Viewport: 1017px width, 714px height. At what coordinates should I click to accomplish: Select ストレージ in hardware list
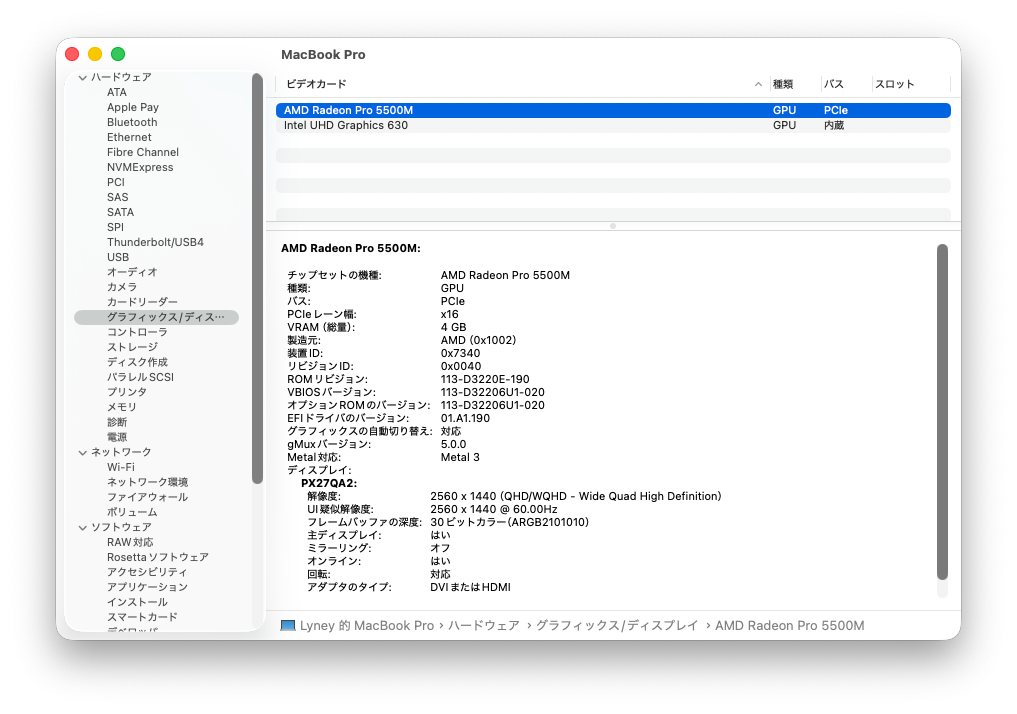tap(132, 347)
